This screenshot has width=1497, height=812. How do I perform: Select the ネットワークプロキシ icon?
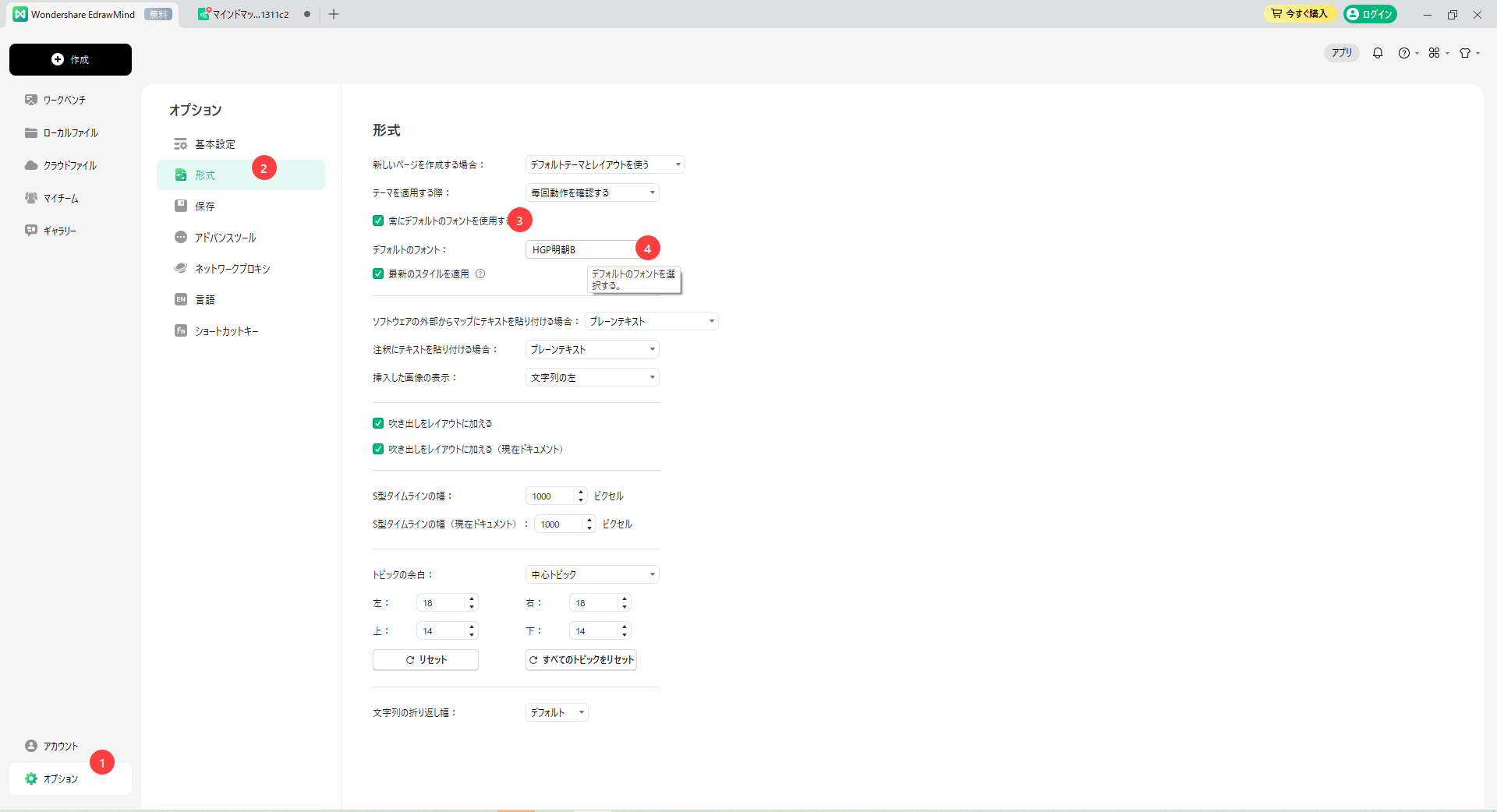[181, 268]
